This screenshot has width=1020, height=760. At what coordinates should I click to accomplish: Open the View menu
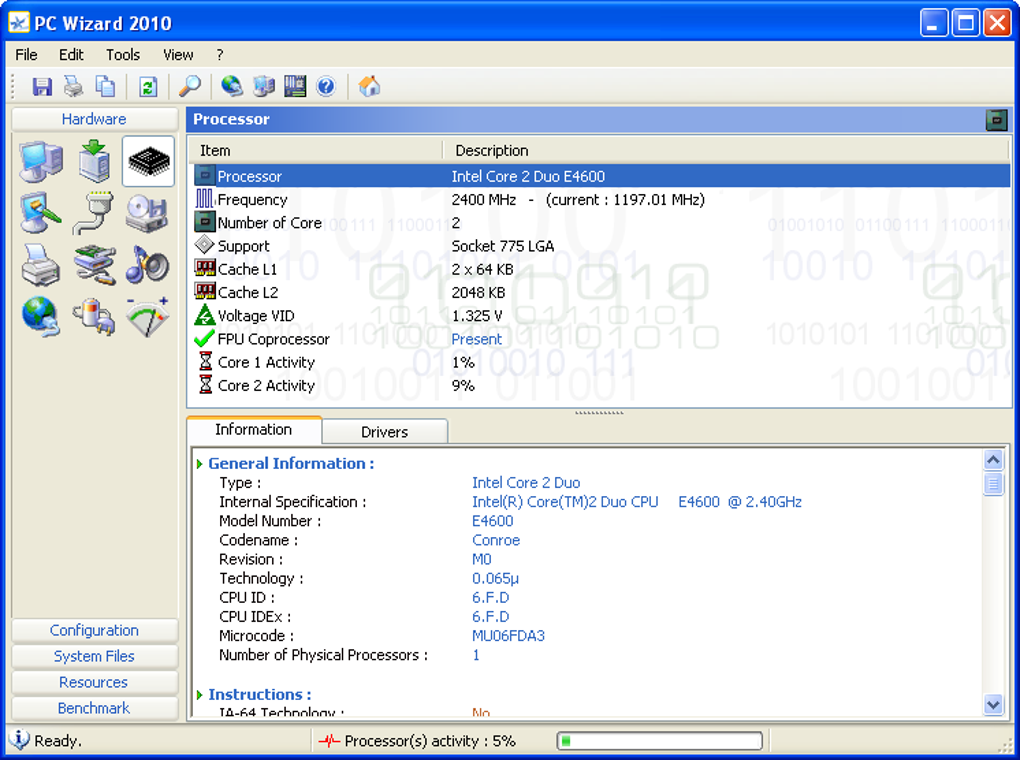tap(177, 55)
